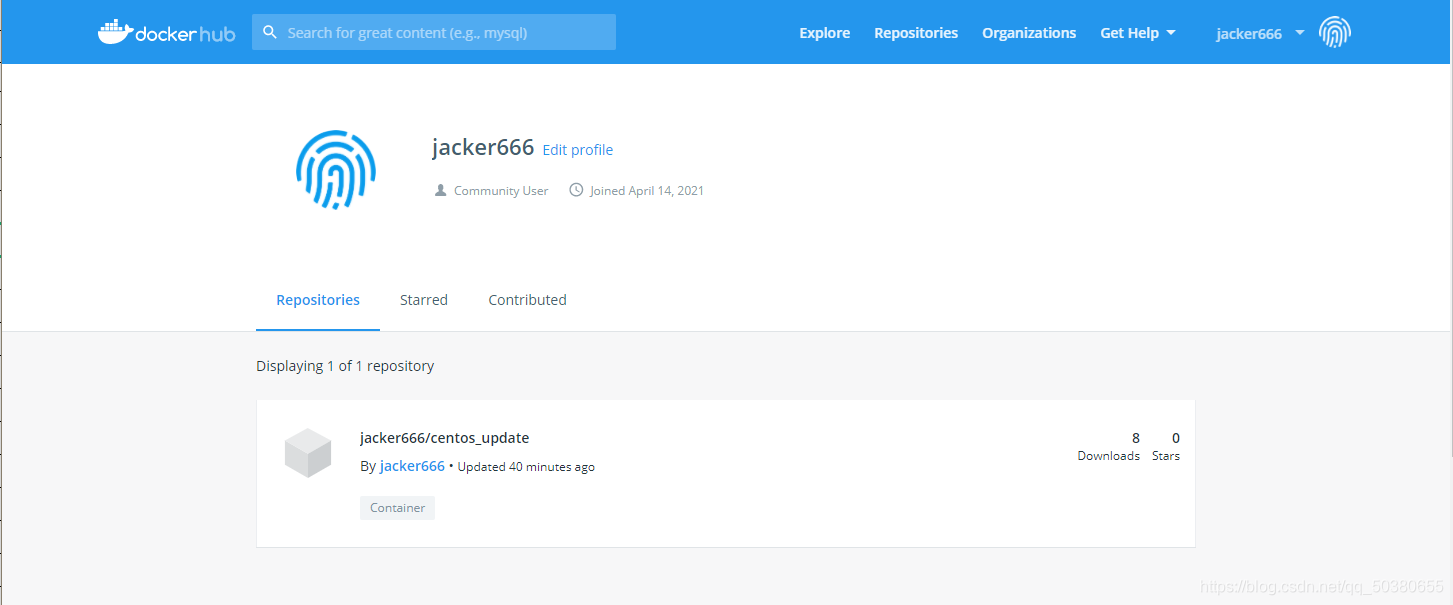The image size is (1453, 605).
Task: Select the Repositories tab with blue underline
Action: click(x=318, y=299)
